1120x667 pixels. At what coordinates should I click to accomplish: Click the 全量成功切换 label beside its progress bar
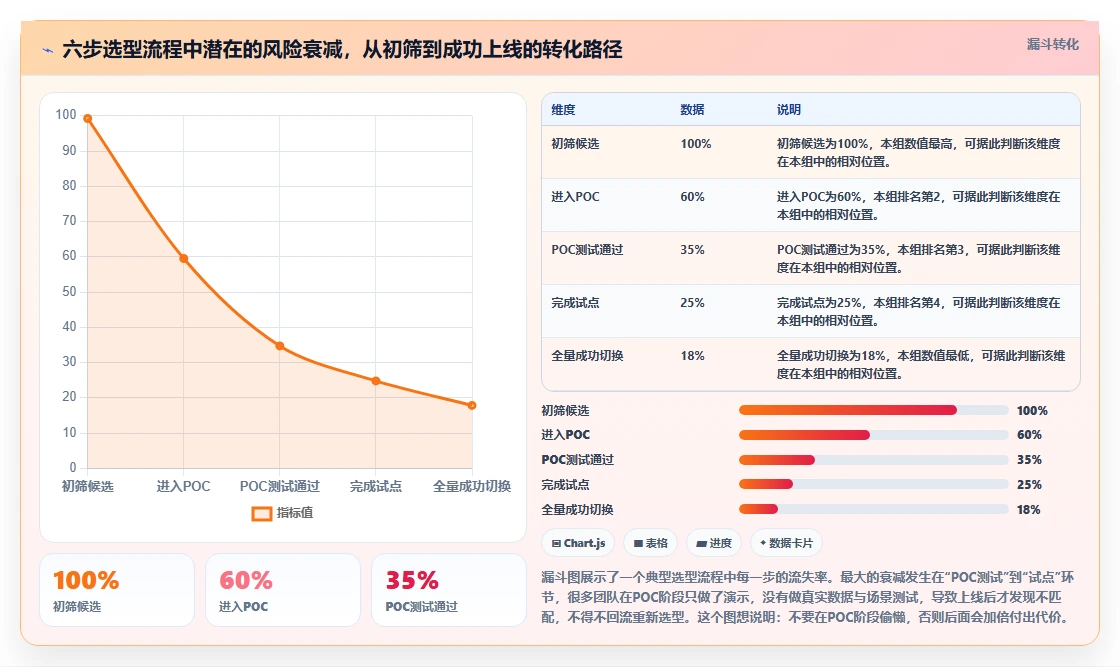point(577,510)
